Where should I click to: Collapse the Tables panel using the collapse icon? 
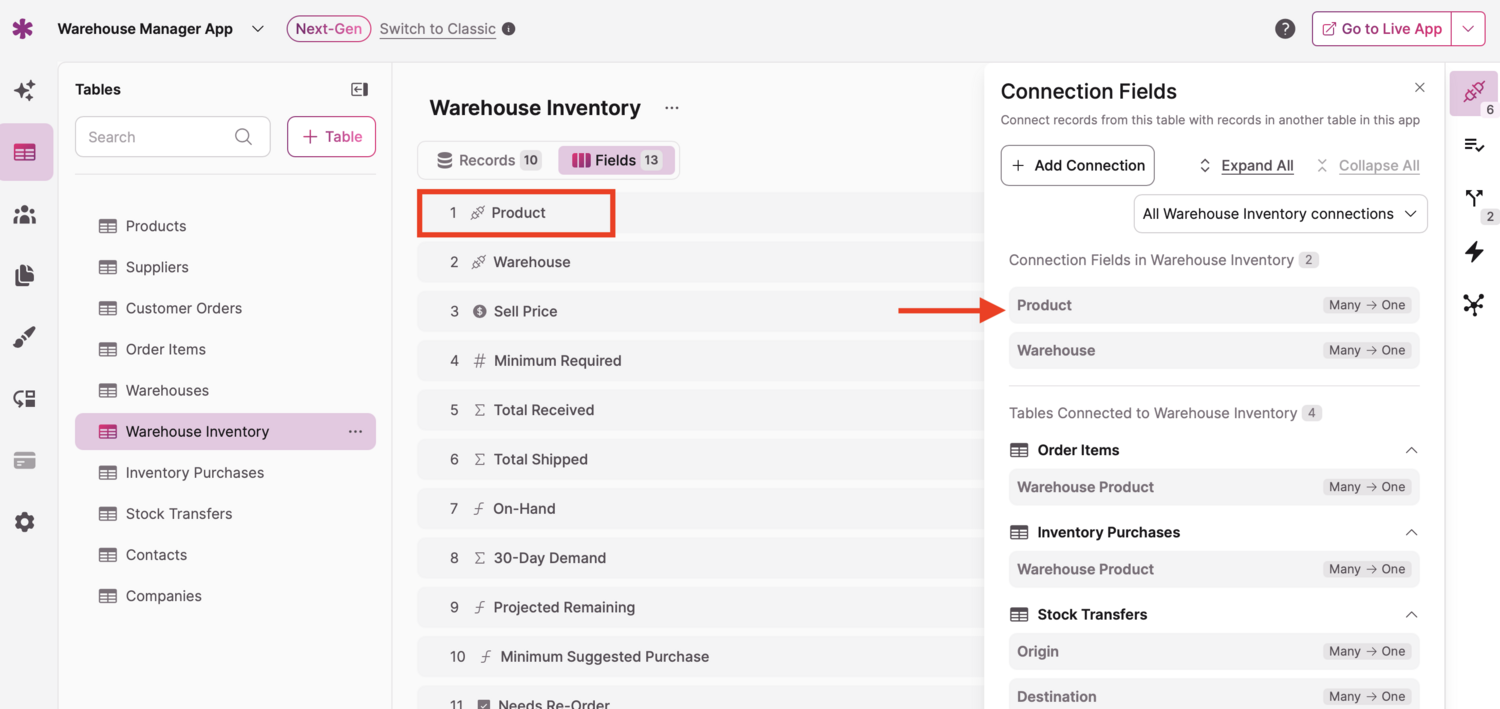360,90
